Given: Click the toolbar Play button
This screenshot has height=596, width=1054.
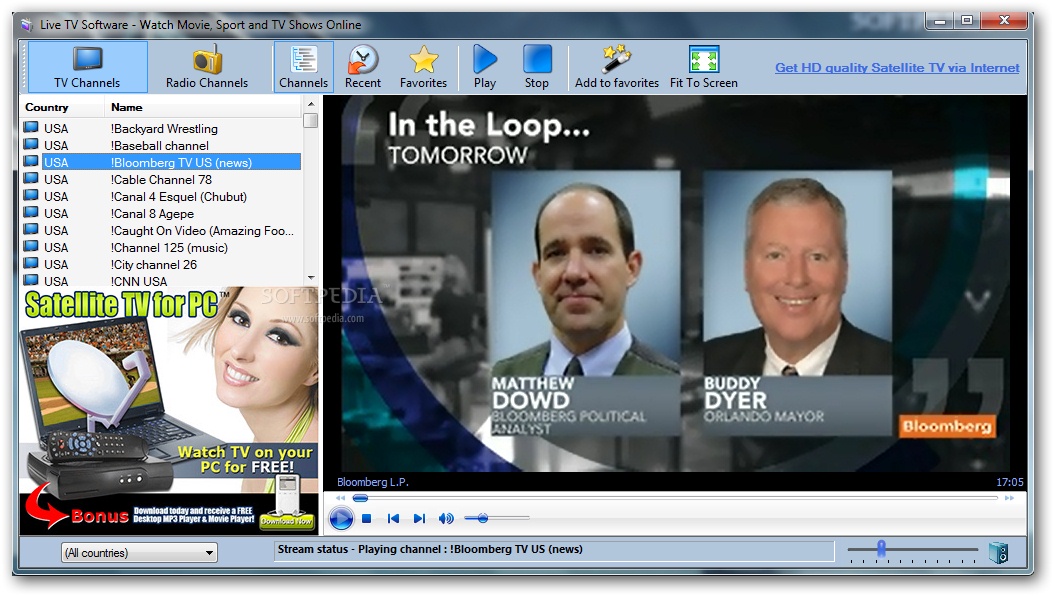Looking at the screenshot, I should click(484, 67).
